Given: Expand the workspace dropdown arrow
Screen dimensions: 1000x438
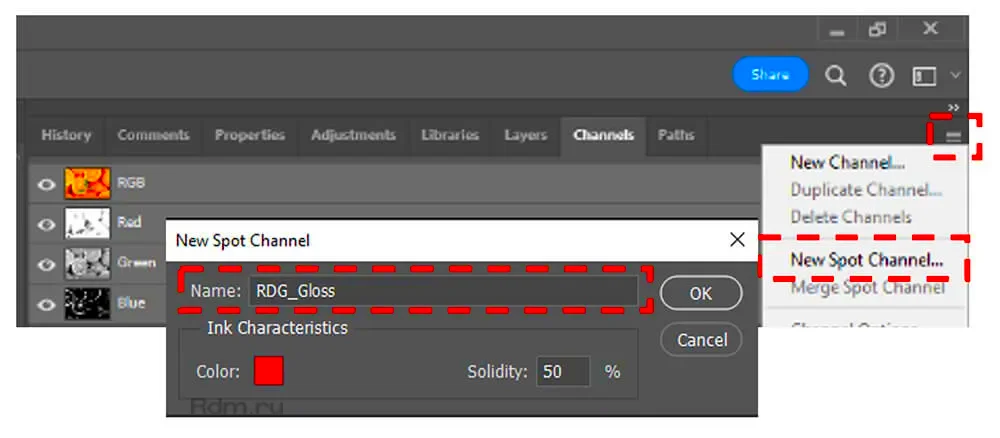Looking at the screenshot, I should click(955, 75).
